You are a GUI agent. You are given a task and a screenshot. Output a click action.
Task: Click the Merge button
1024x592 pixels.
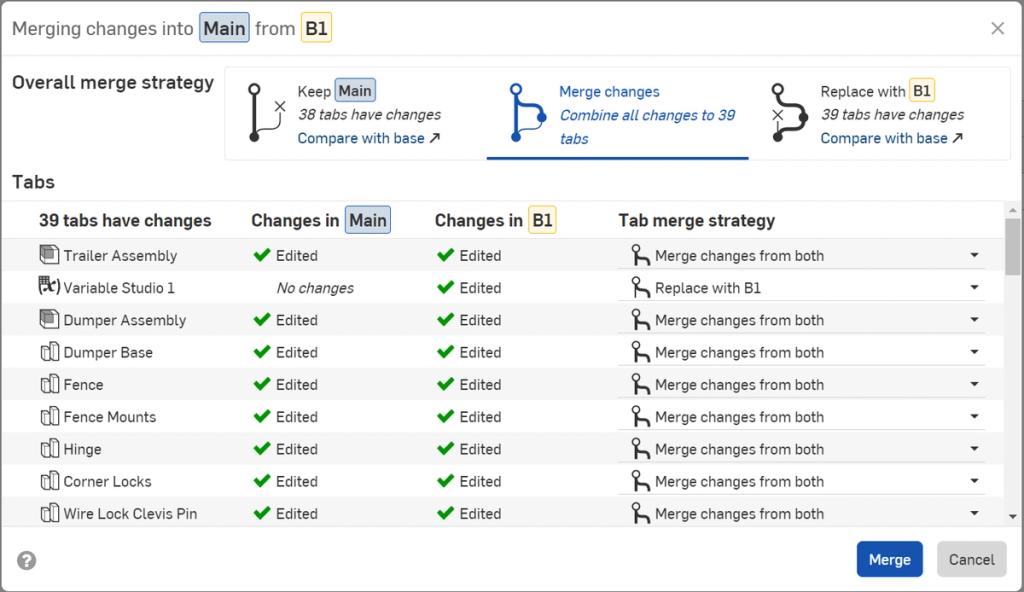(889, 559)
